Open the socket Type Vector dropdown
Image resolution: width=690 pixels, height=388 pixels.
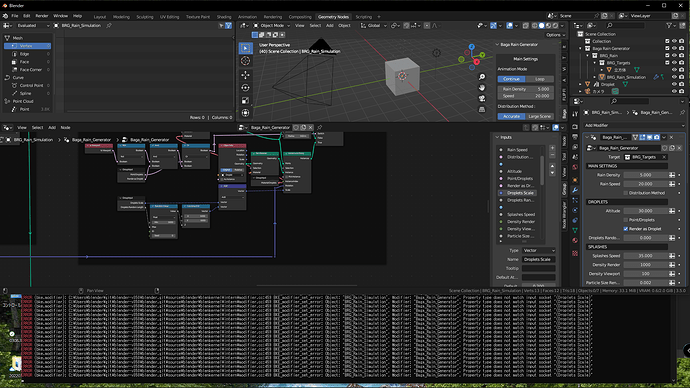click(x=539, y=250)
